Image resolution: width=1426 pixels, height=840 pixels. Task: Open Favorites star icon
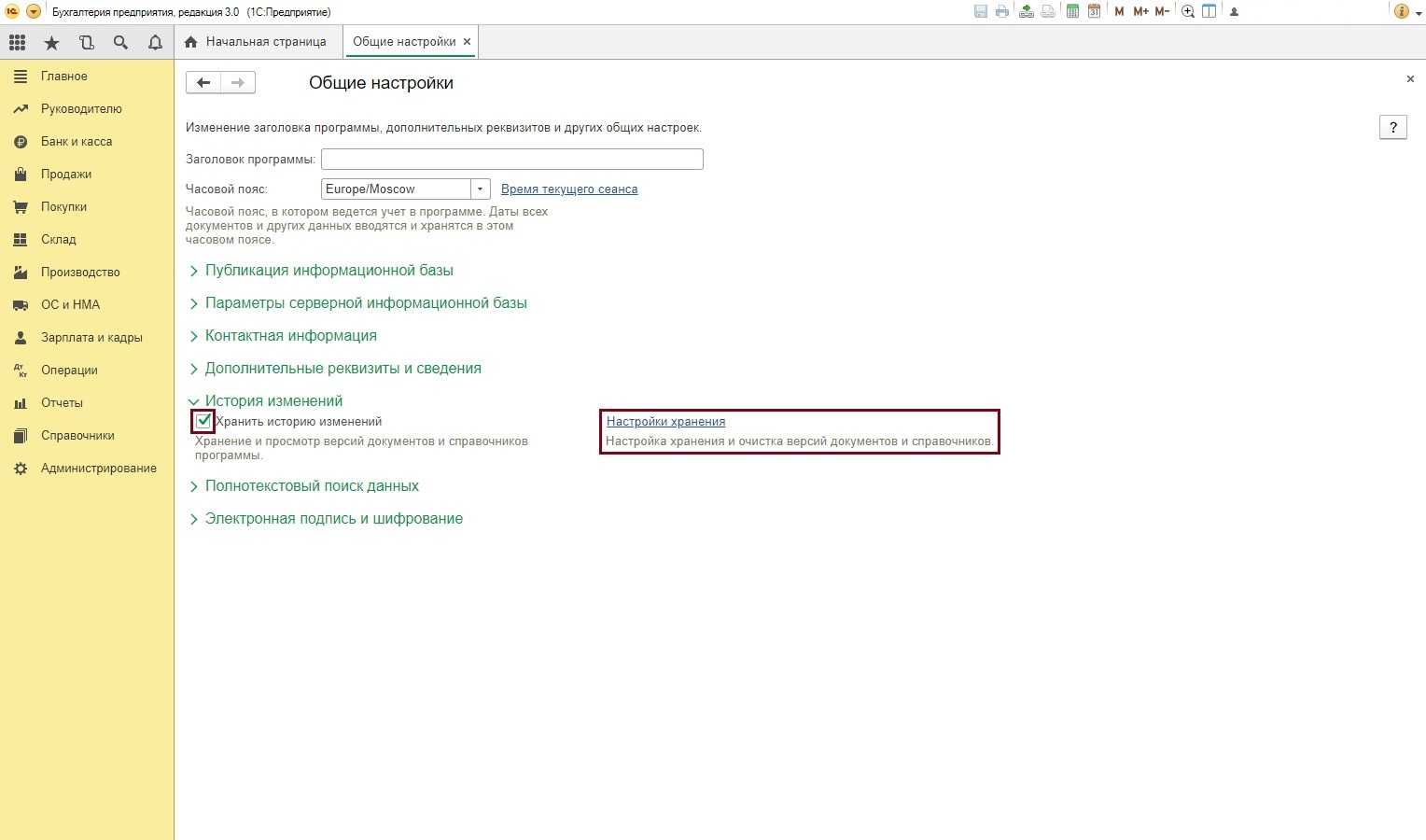(51, 42)
